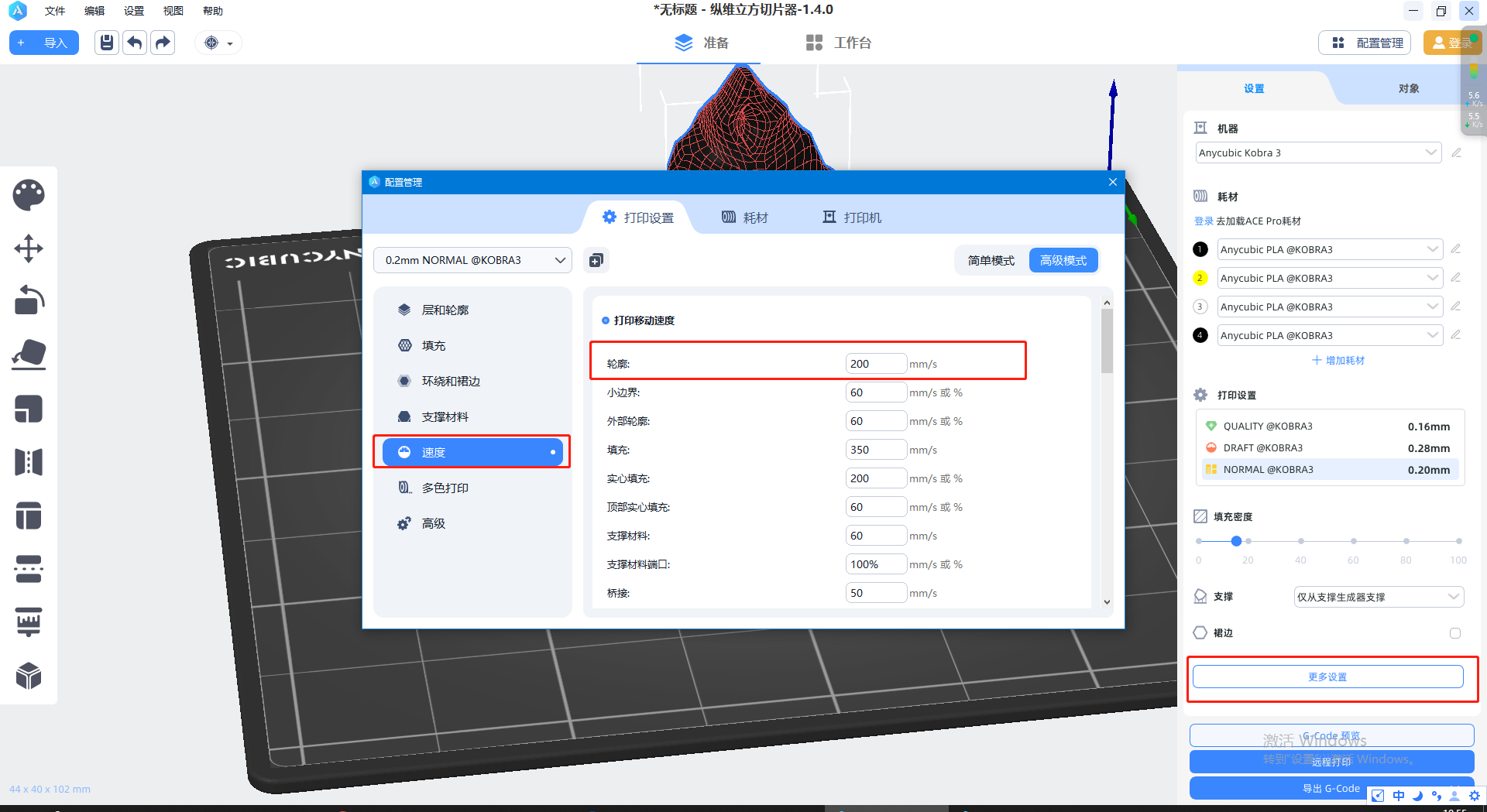This screenshot has height=812, width=1487.
Task: Select the dashed-line split tool icon
Action: tap(29, 569)
